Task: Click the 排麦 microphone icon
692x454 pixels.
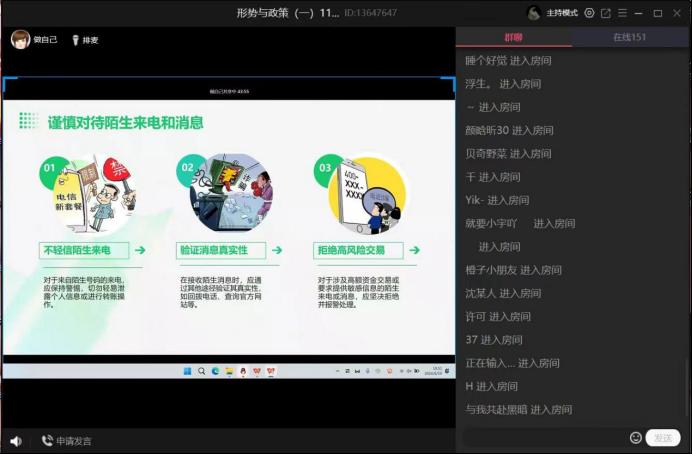Action: point(75,40)
